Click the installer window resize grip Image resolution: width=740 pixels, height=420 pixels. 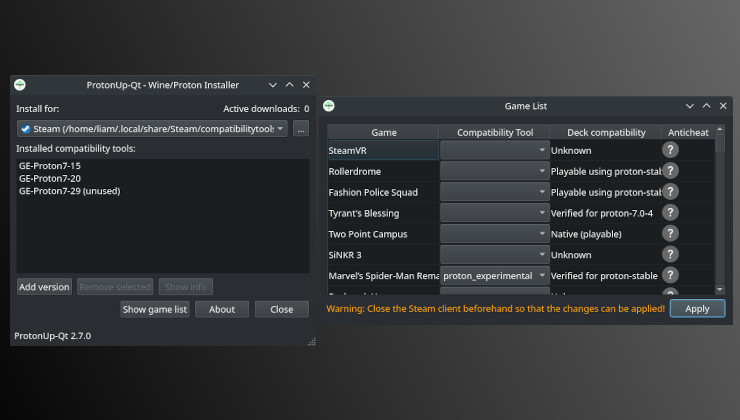coord(311,342)
